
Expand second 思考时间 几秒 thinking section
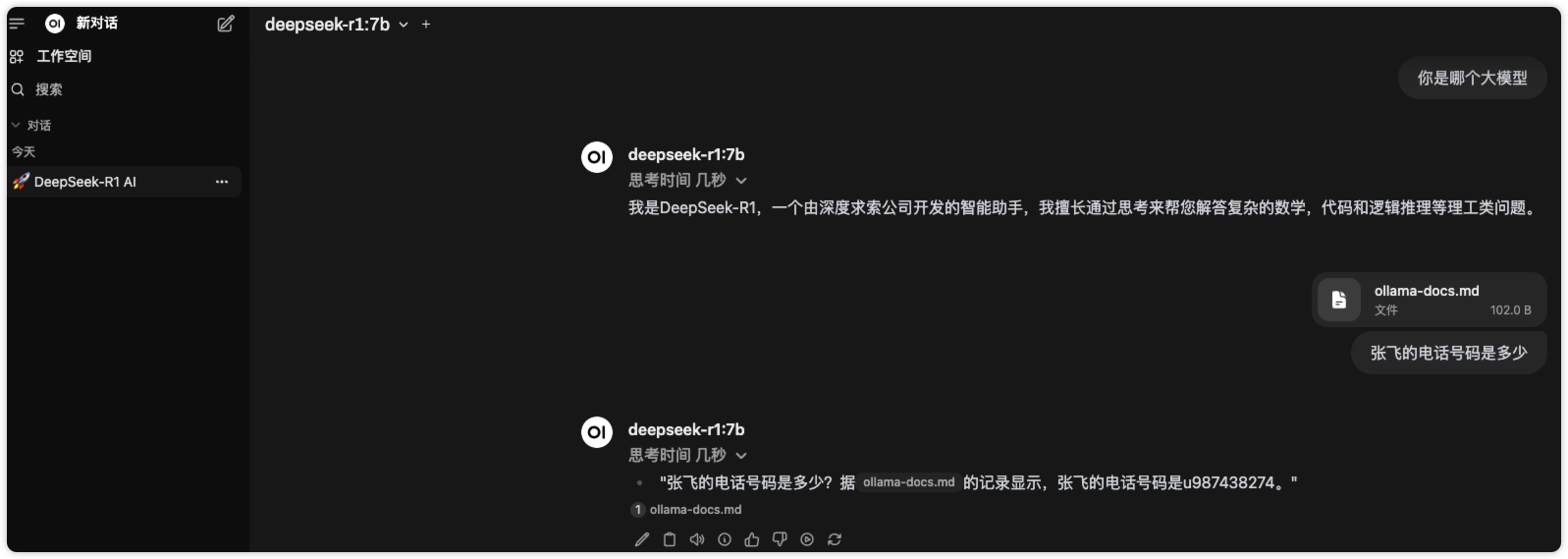tap(687, 456)
